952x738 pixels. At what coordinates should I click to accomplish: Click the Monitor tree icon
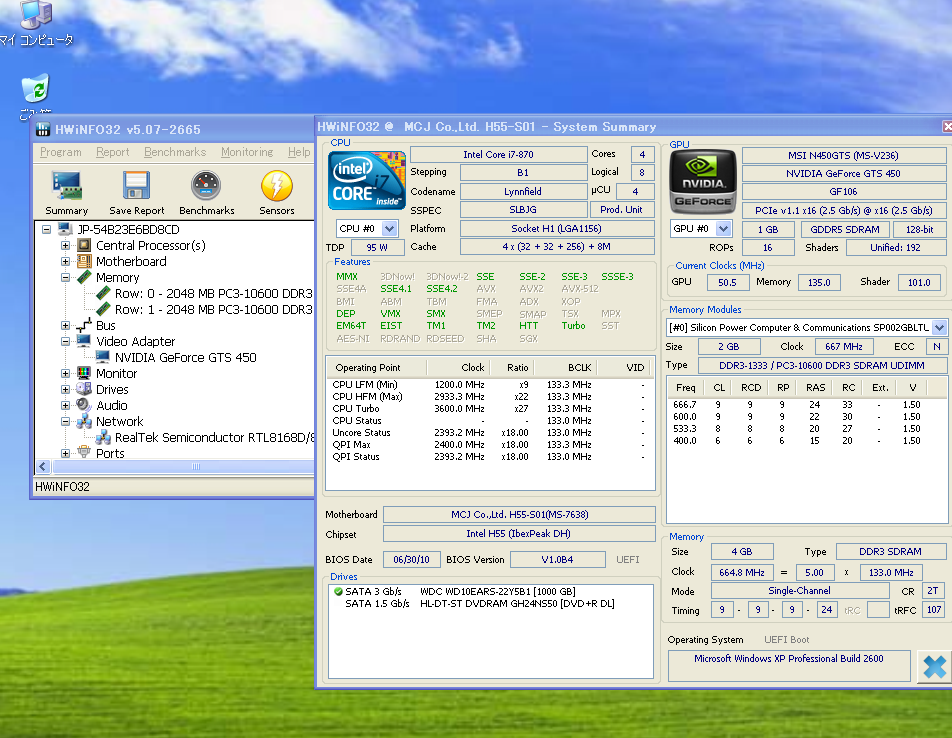pyautogui.click(x=84, y=373)
